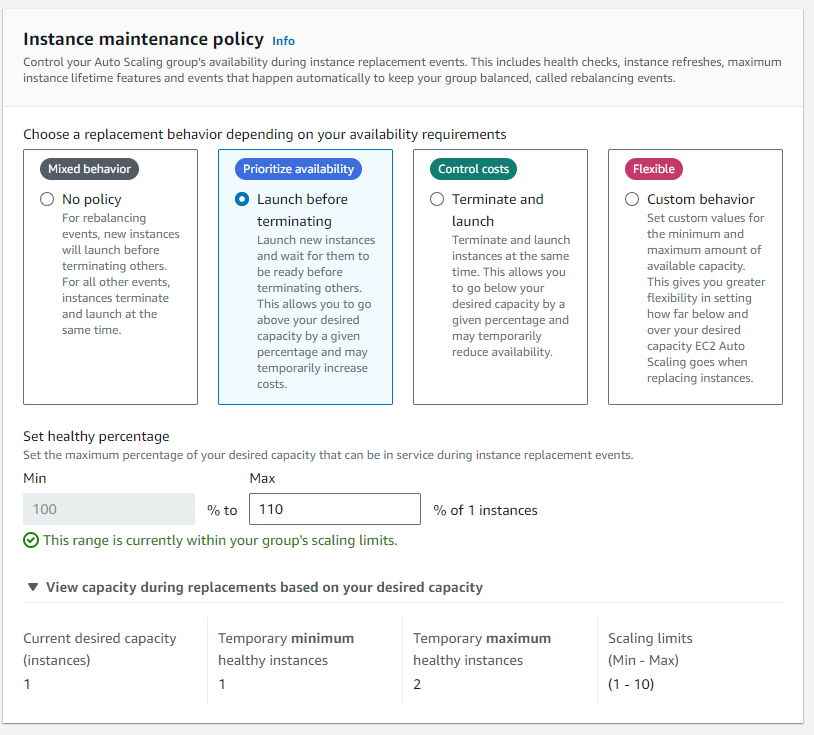The width and height of the screenshot is (814, 735).
Task: Click the "Temporary minimum healthy instances" label
Action: coord(286,649)
